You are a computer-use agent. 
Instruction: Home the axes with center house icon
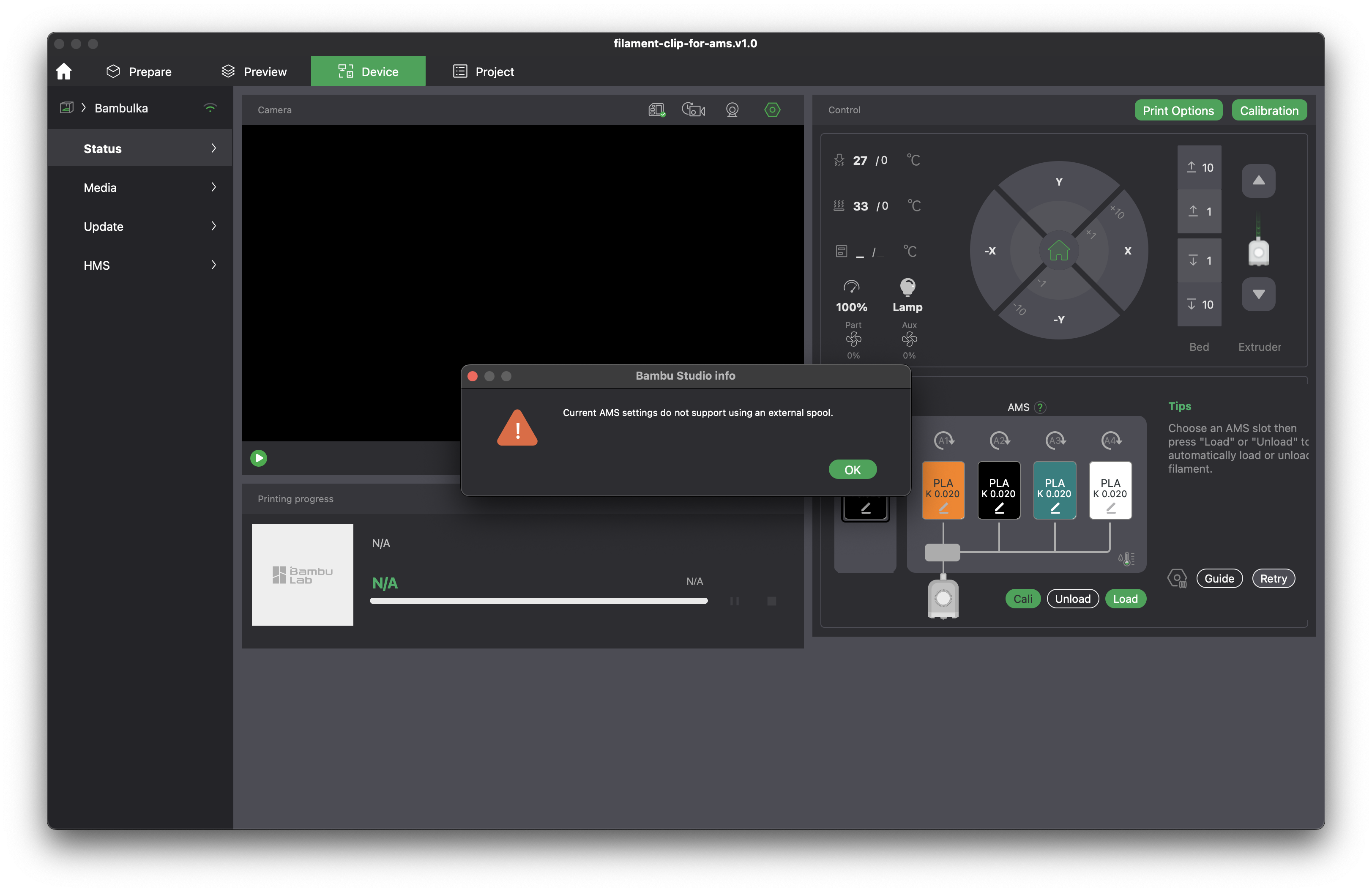coord(1058,250)
